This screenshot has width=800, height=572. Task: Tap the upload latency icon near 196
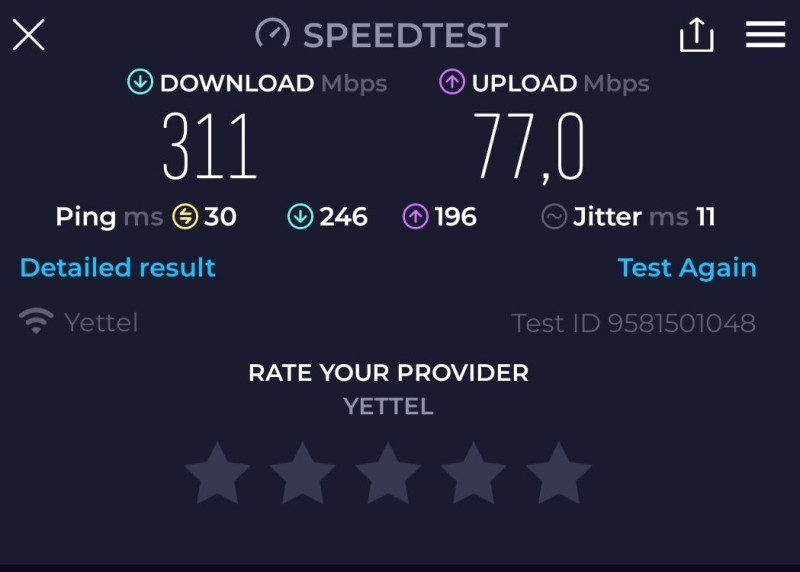pos(416,216)
